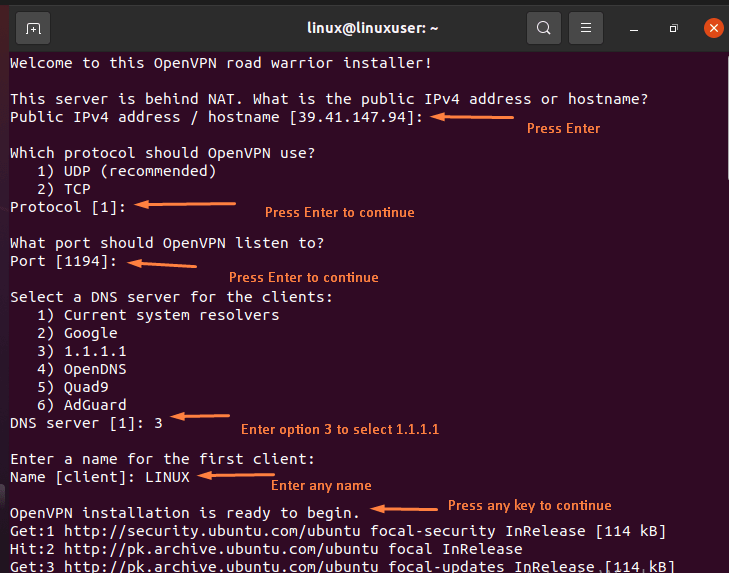Click 'What port should OpenVPN listen to?' line

click(x=167, y=243)
